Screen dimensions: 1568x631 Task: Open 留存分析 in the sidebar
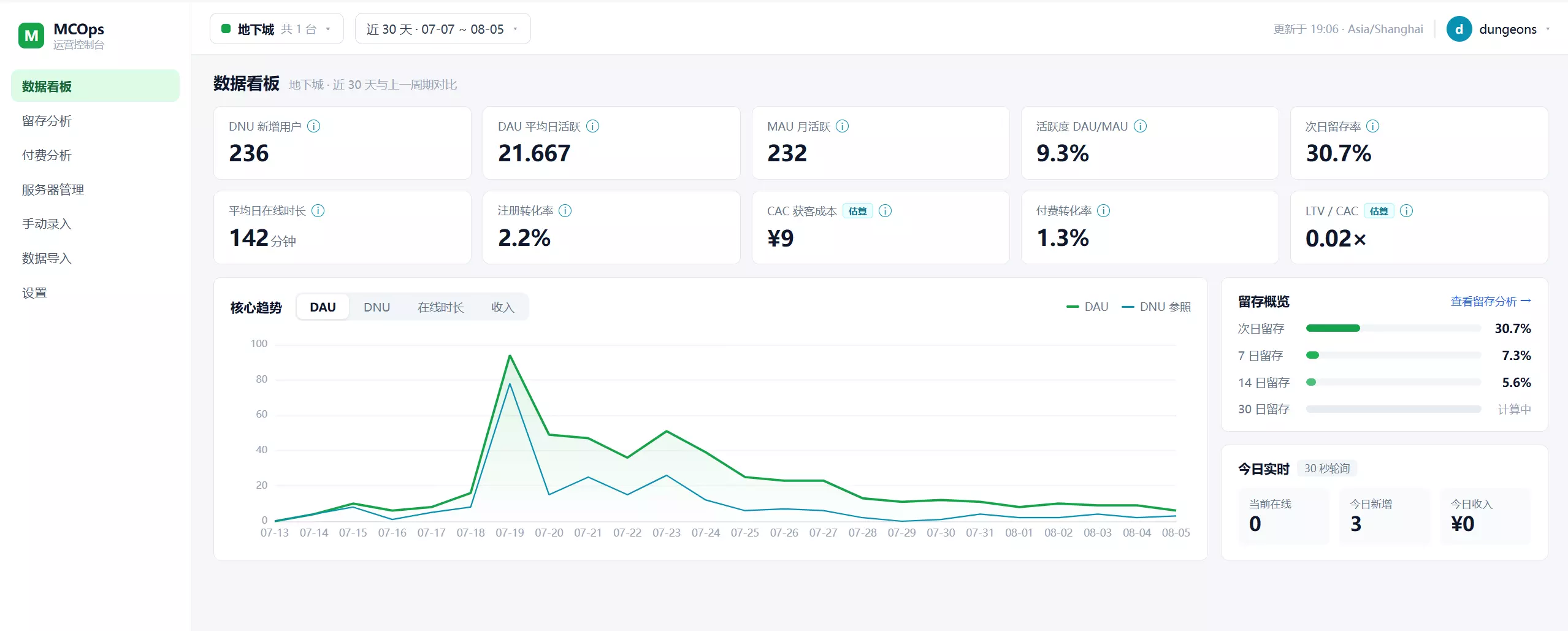point(95,120)
